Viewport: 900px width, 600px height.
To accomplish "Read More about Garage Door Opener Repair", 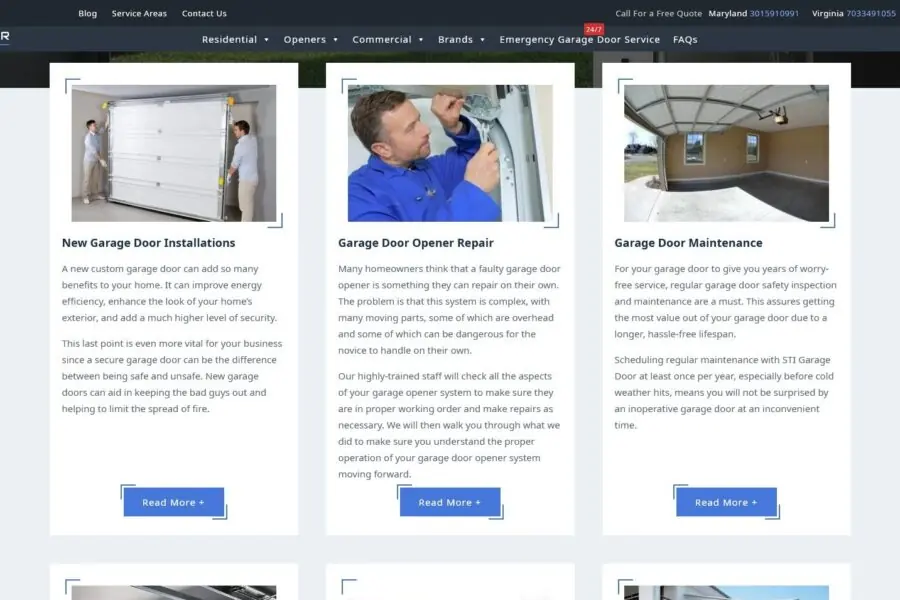I will (449, 502).
